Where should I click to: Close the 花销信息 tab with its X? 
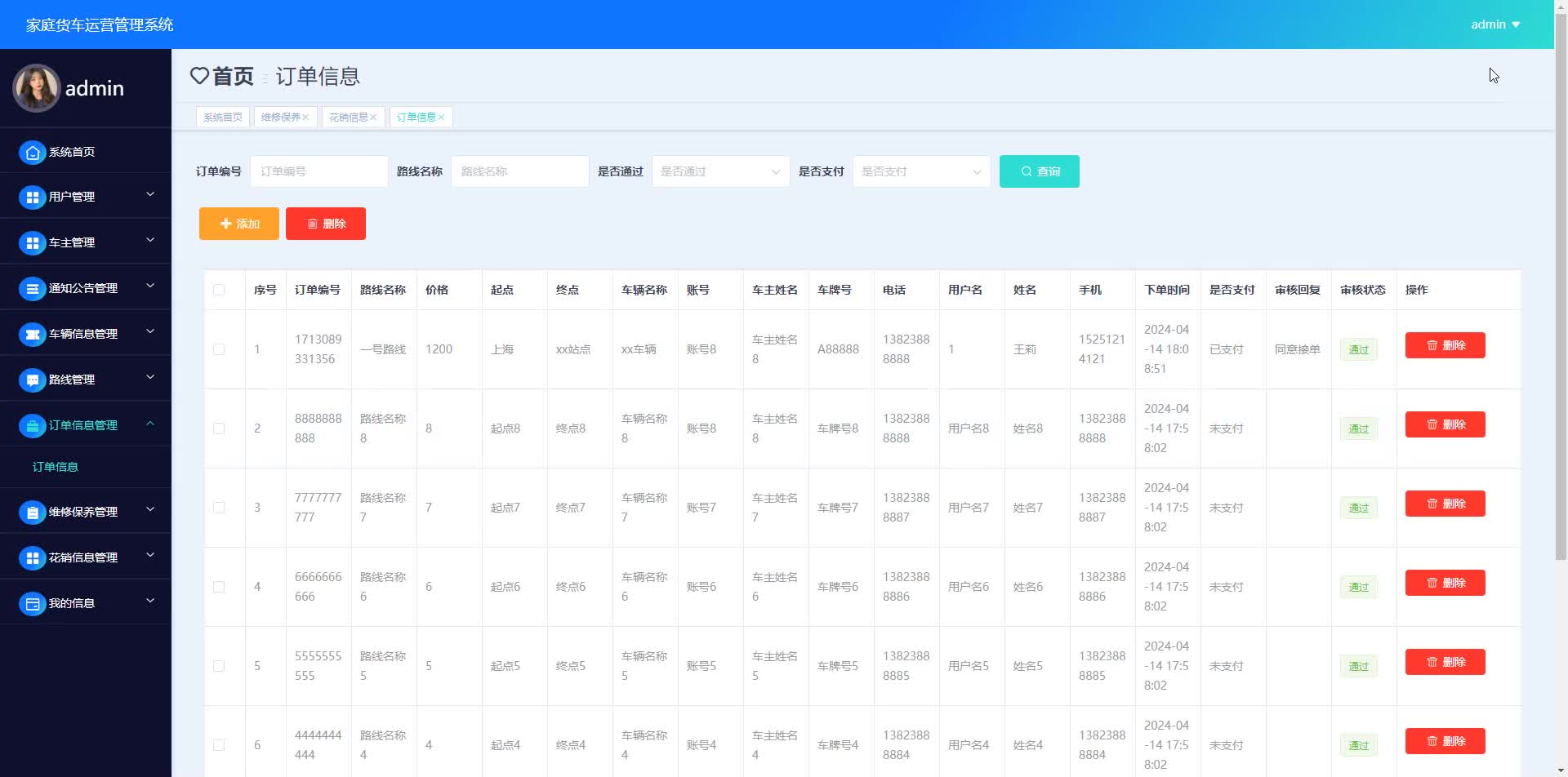373,118
